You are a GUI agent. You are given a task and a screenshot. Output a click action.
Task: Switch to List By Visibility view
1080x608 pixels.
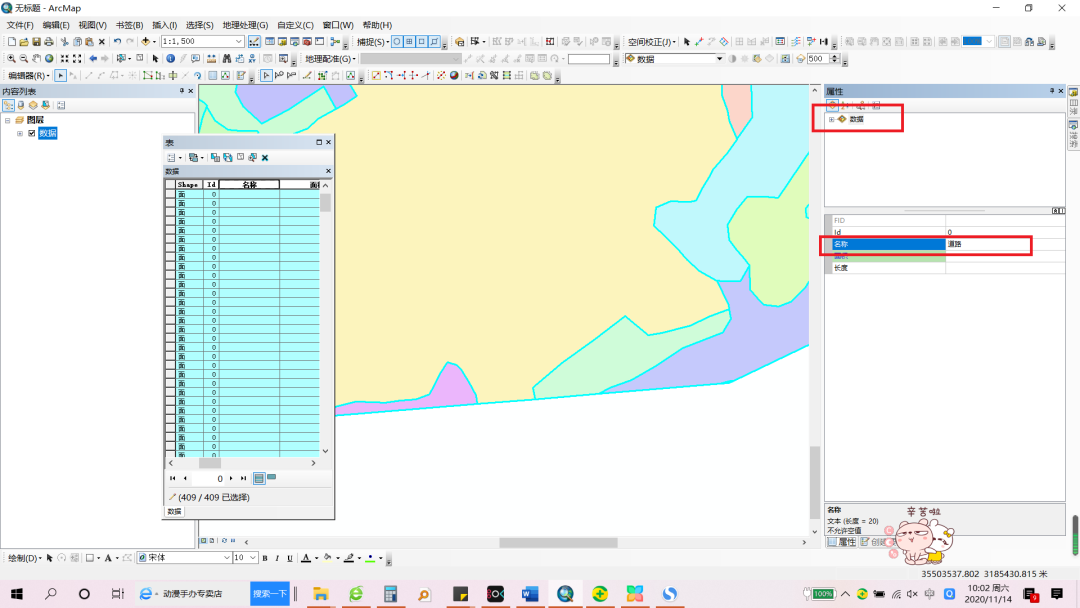(x=33, y=105)
